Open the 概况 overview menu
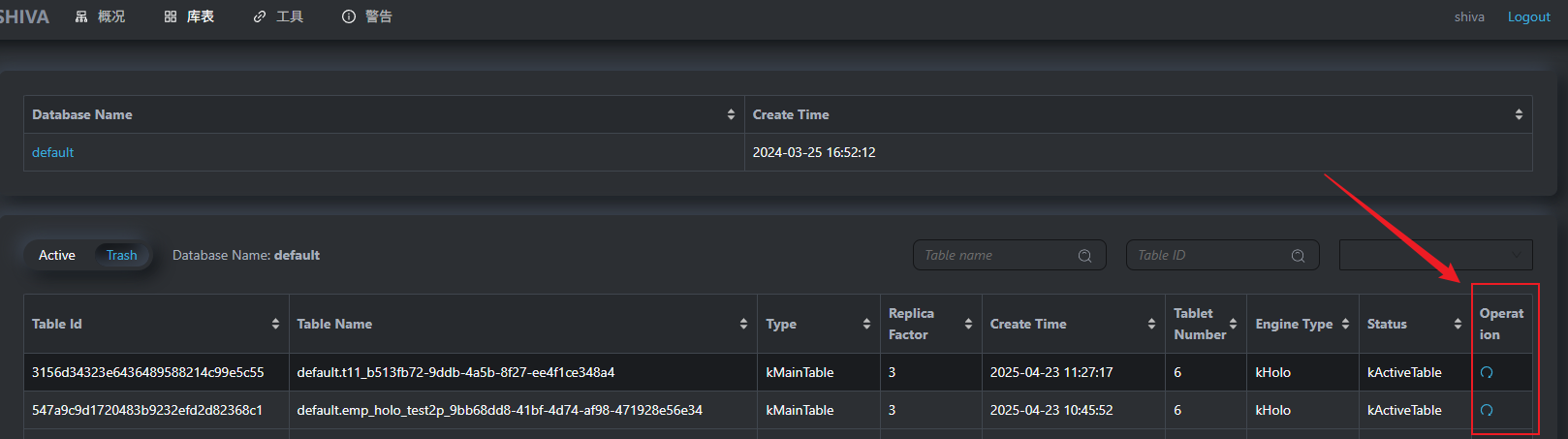 [101, 16]
